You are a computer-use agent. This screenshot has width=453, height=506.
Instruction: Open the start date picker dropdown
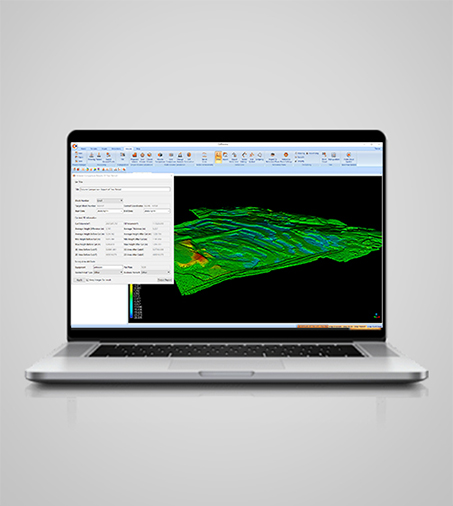tap(110, 211)
